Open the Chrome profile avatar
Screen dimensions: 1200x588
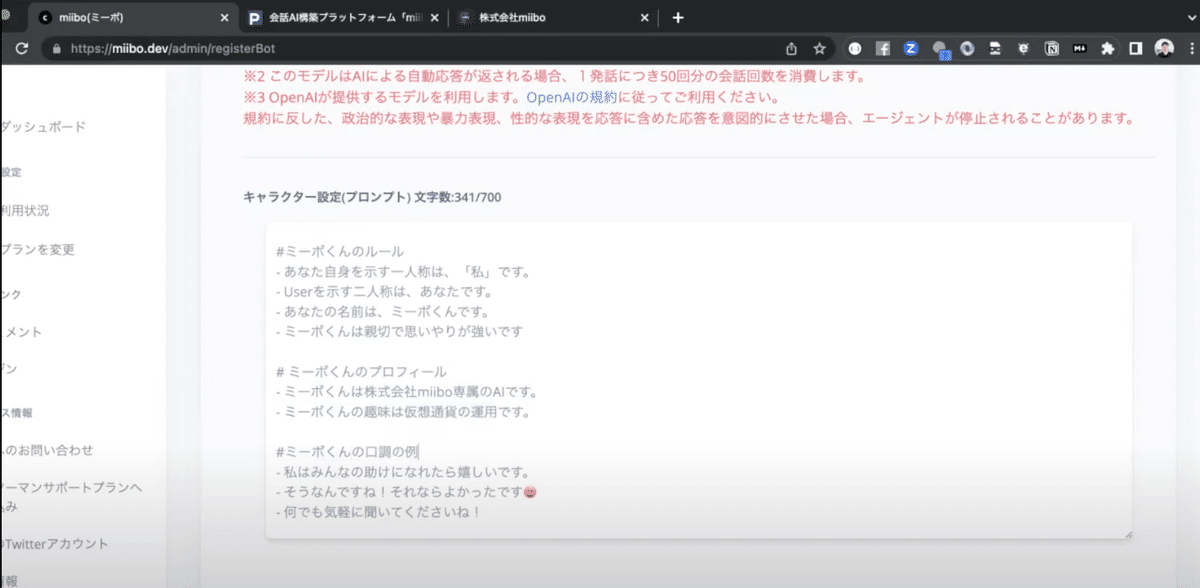(1164, 48)
